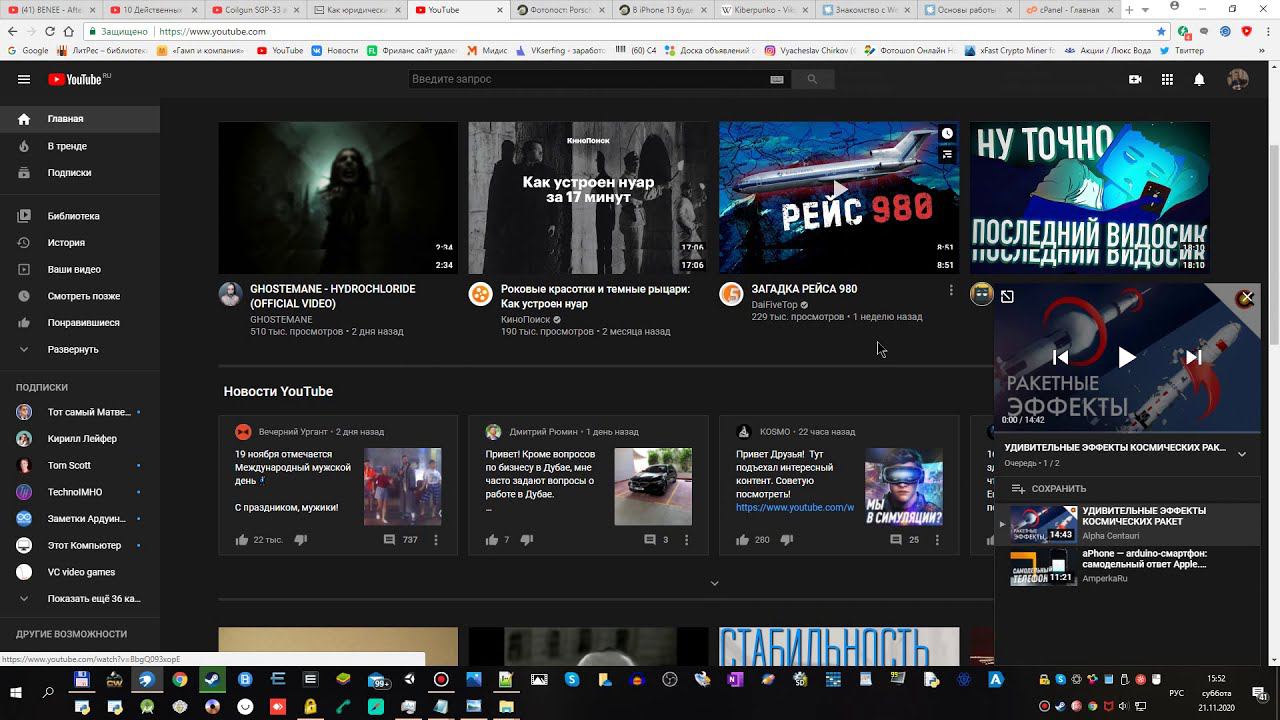Switch to the Kiberpunko browser tab
Screen dimensions: 1280x720
click(765, 10)
